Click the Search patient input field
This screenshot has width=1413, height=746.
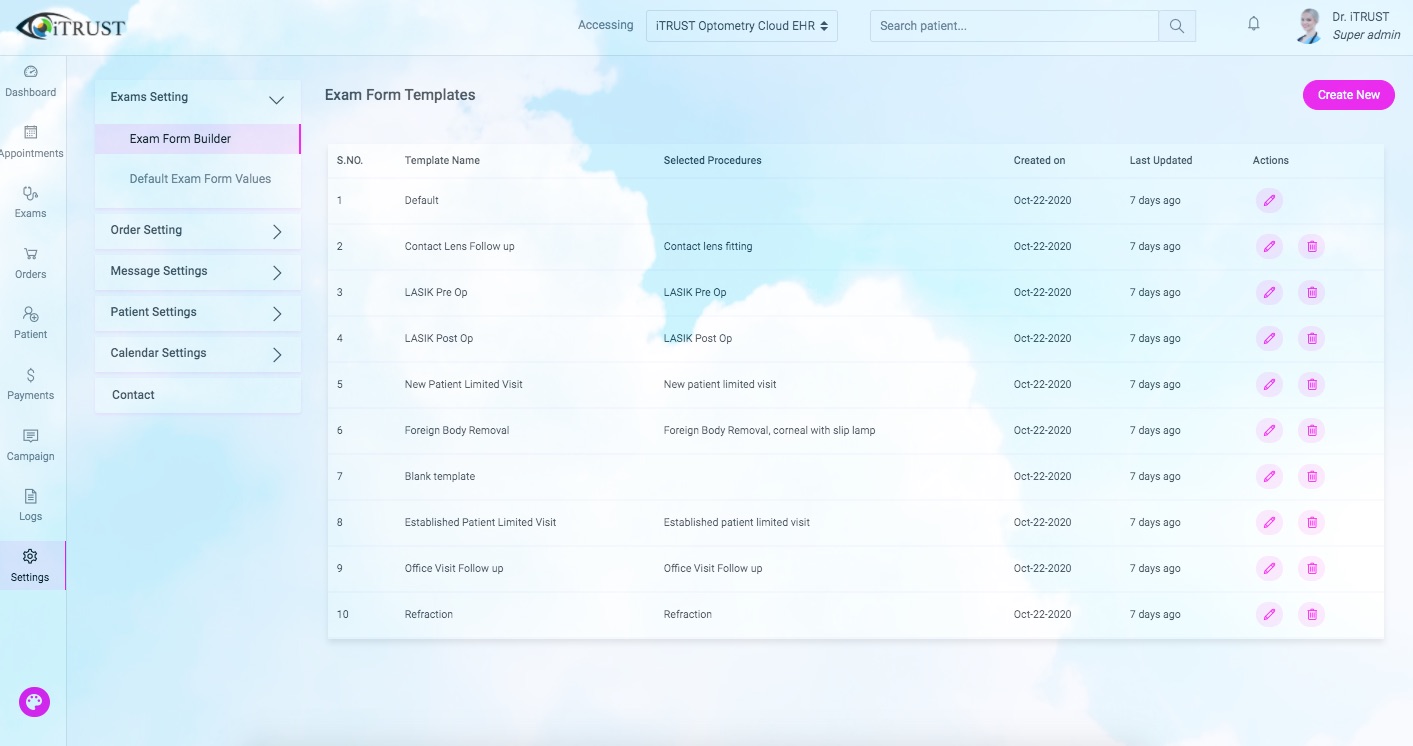click(1010, 25)
